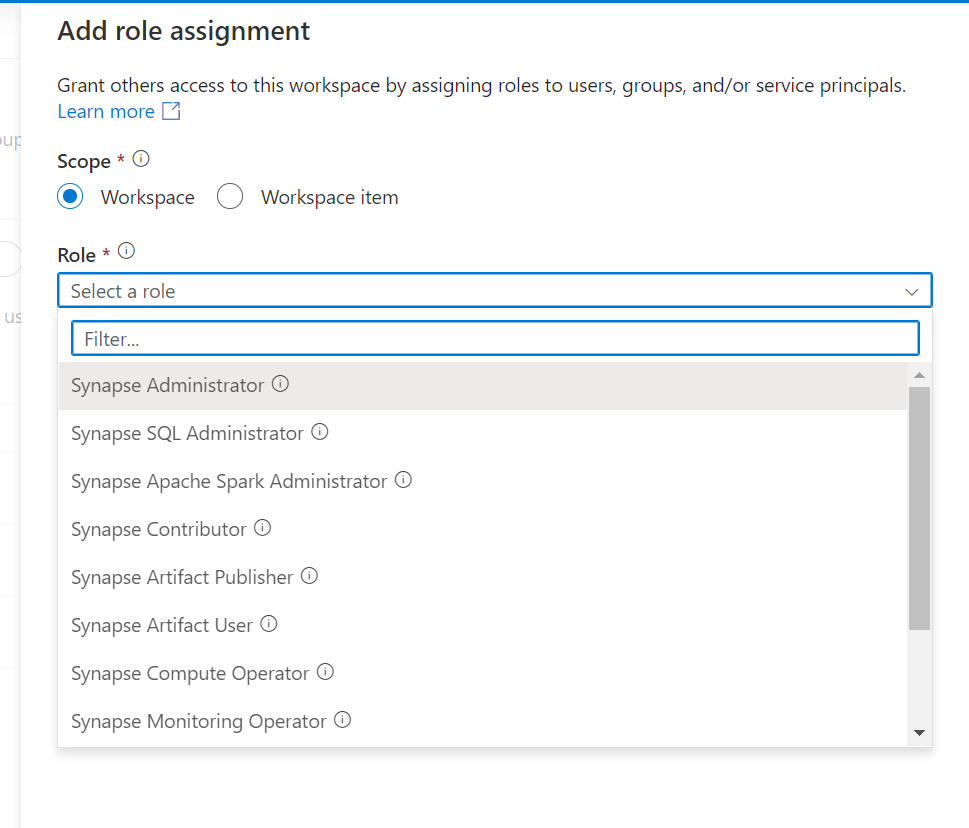The width and height of the screenshot is (969, 828).
Task: Open the Role info tooltip icon
Action: 126,251
